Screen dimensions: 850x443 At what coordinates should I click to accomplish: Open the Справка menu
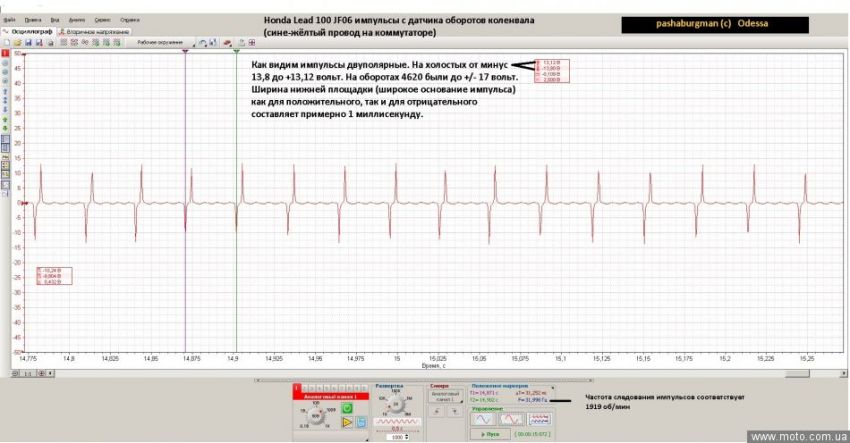(130, 20)
